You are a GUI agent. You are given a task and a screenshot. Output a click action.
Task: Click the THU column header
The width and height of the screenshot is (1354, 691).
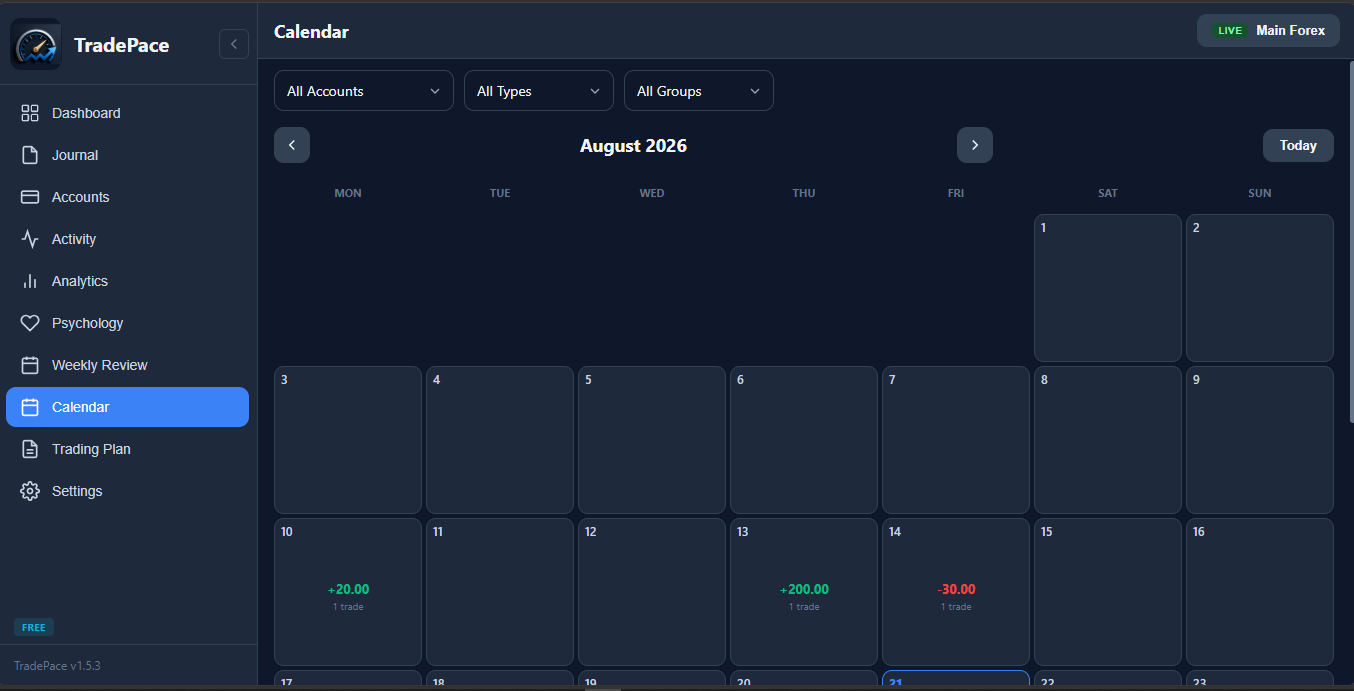point(804,193)
